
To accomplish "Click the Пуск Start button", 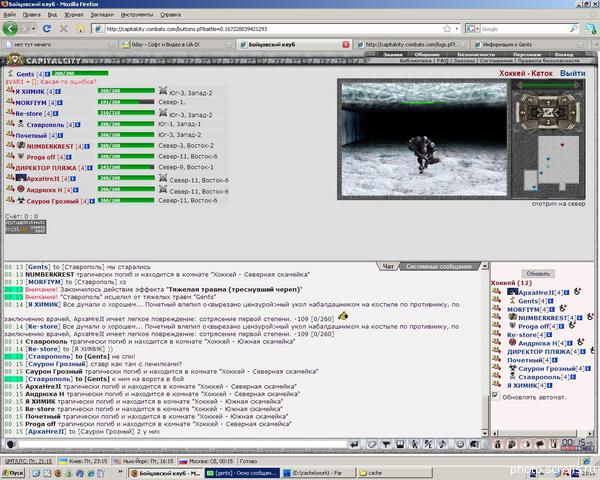I will (13, 473).
